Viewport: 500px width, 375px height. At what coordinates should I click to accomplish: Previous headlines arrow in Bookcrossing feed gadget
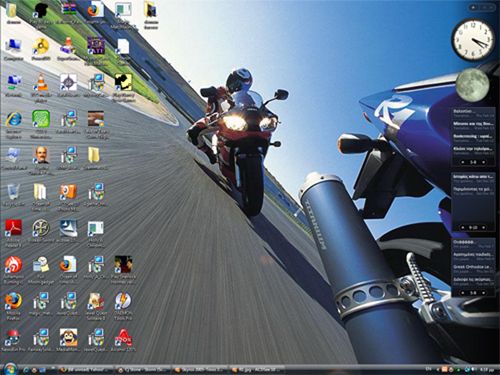(463, 162)
